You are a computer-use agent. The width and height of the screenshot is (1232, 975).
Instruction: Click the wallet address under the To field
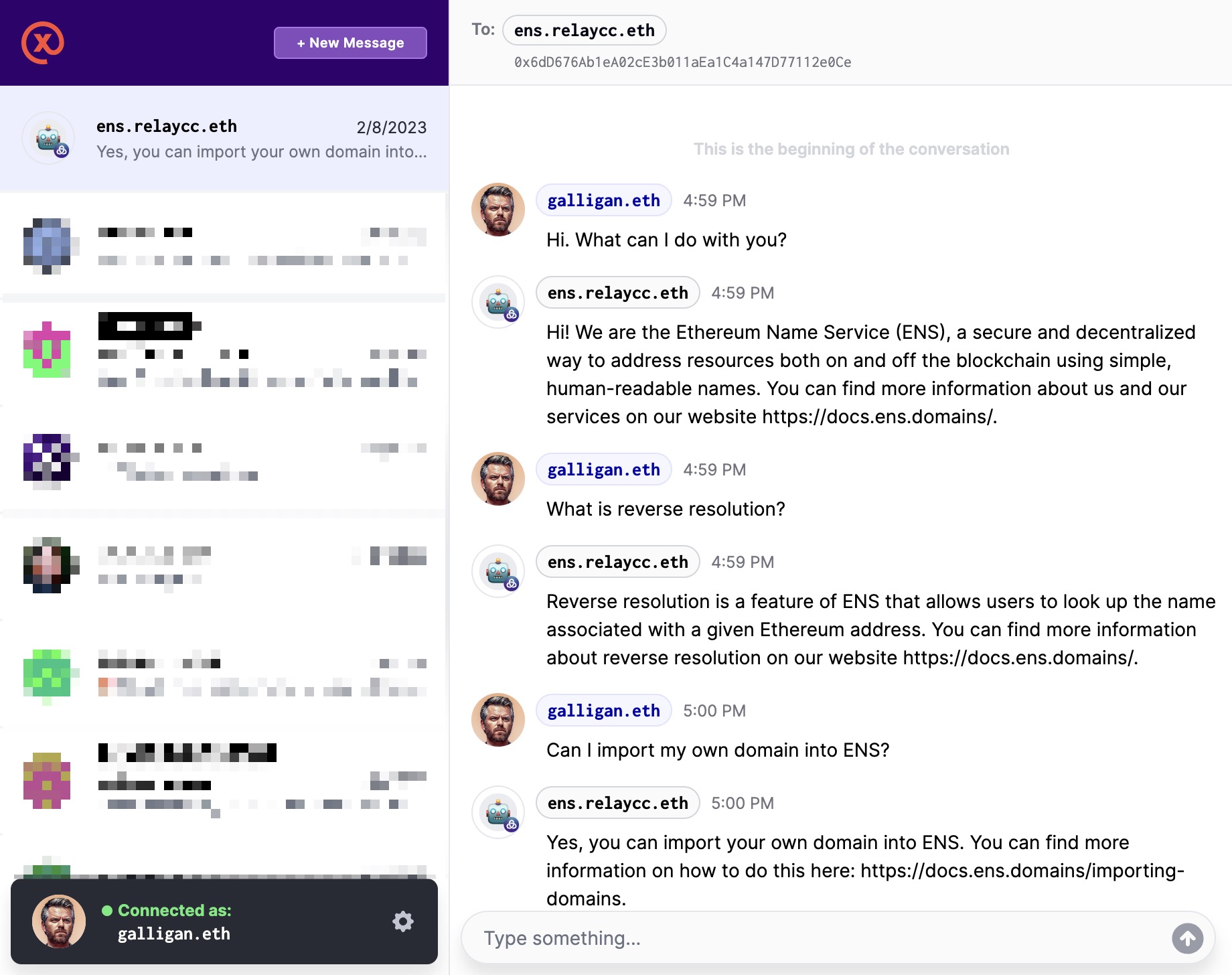coord(682,62)
